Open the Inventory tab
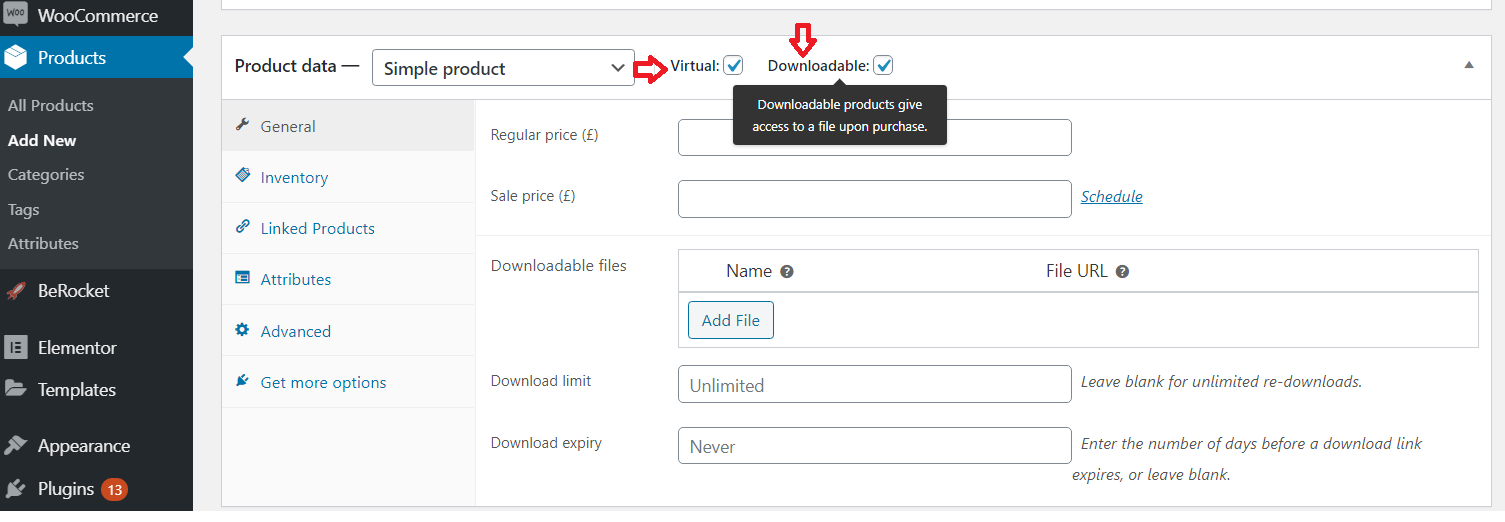1505x522 pixels. [294, 178]
